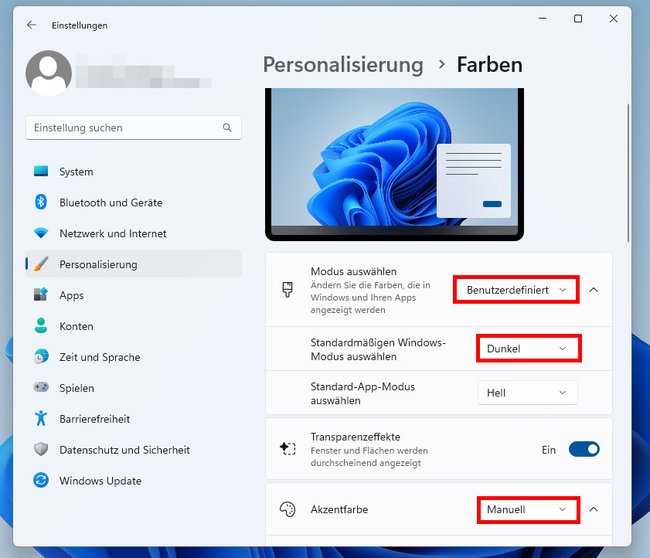
Task: Click the Wi-Fi network icon
Action: coord(41,233)
